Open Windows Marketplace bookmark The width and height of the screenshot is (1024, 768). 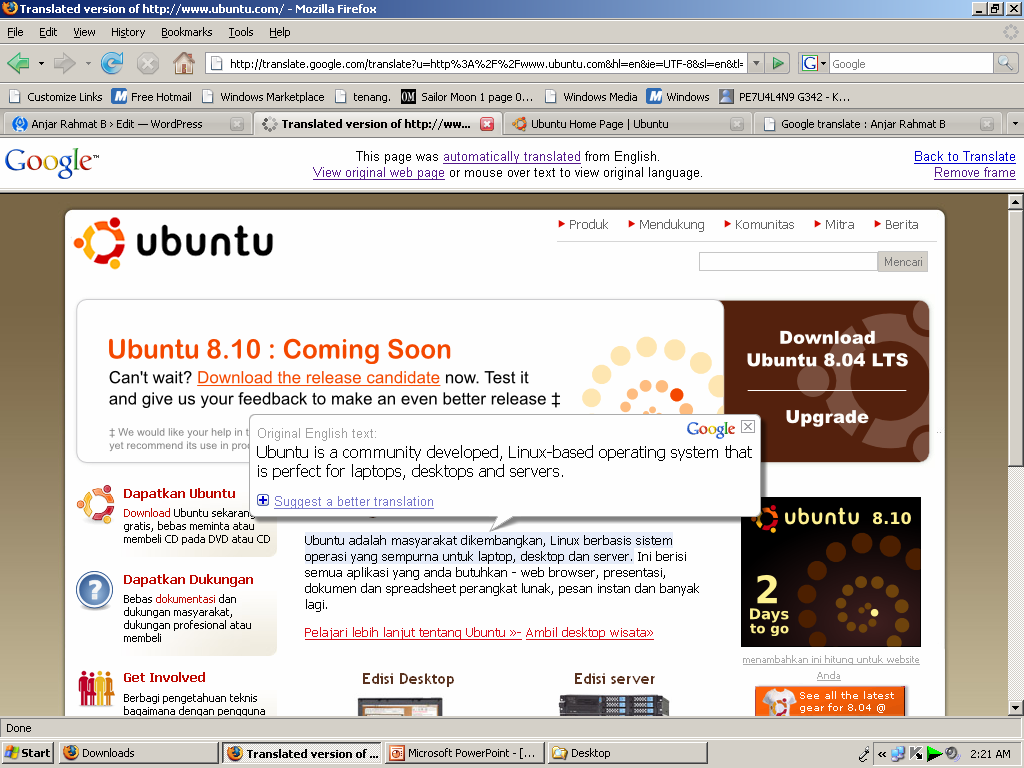click(263, 97)
